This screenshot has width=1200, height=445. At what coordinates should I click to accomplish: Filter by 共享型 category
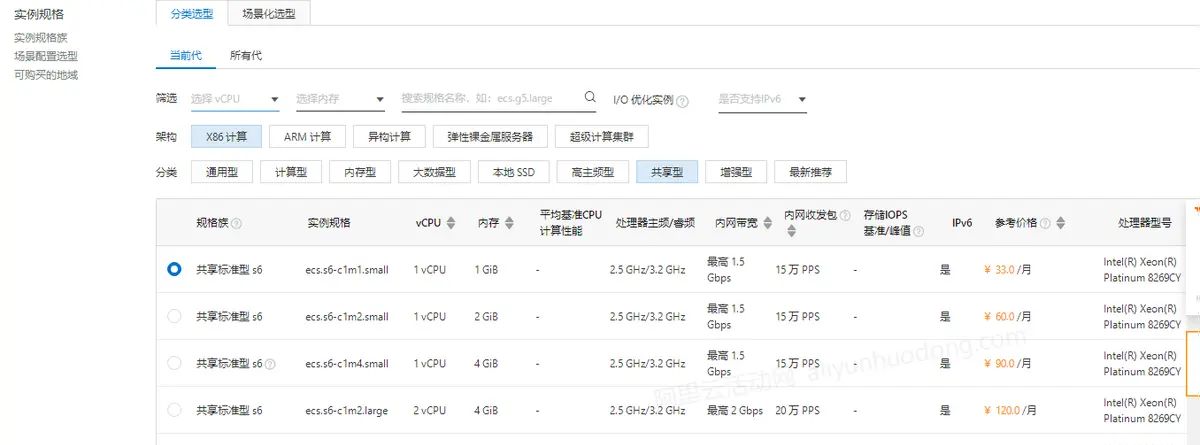click(666, 172)
